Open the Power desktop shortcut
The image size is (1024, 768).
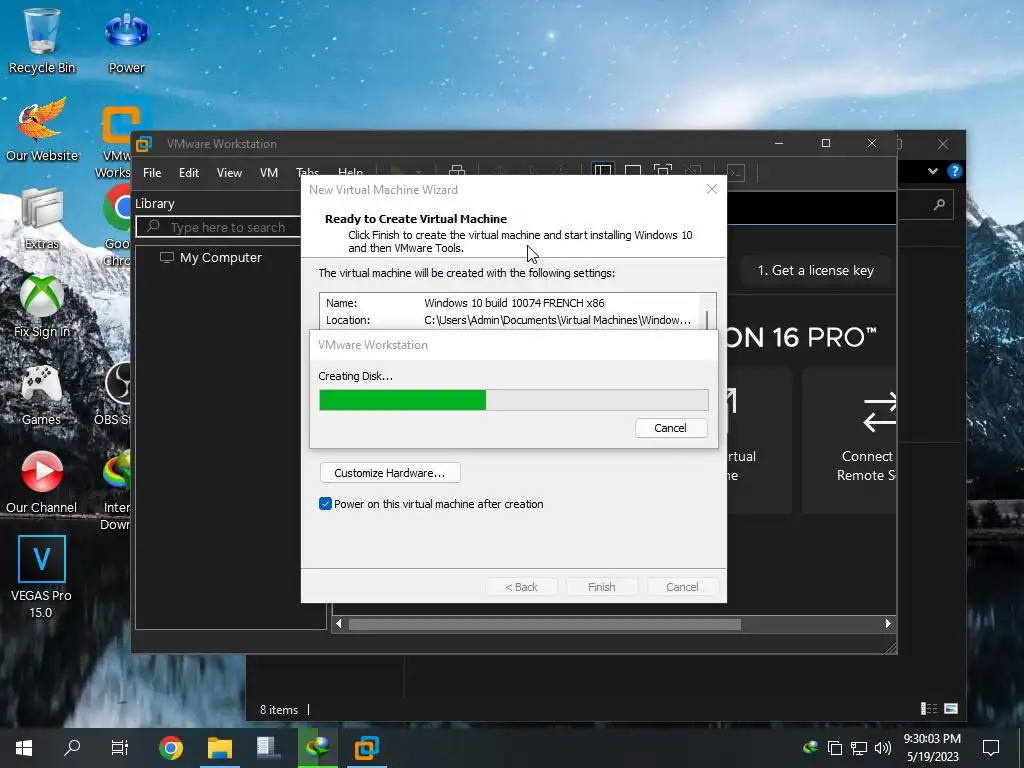coord(126,40)
